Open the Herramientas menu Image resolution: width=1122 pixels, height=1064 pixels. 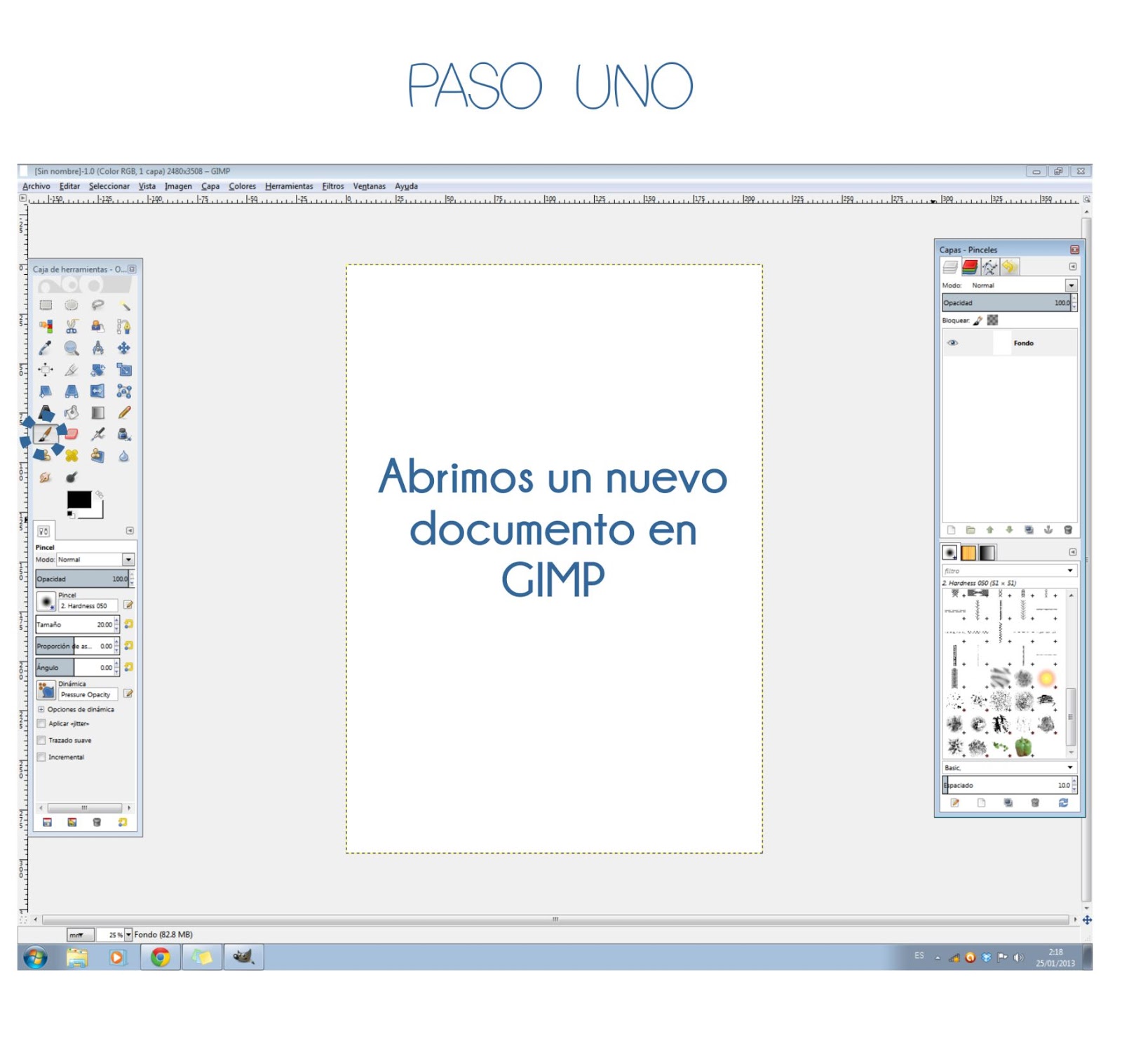point(289,187)
